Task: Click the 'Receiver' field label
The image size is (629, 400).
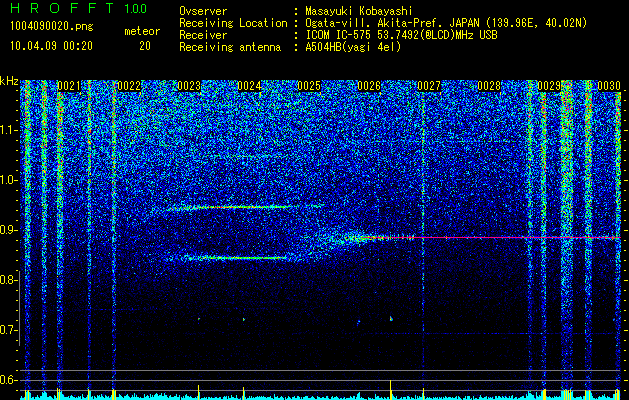Action: click(203, 35)
